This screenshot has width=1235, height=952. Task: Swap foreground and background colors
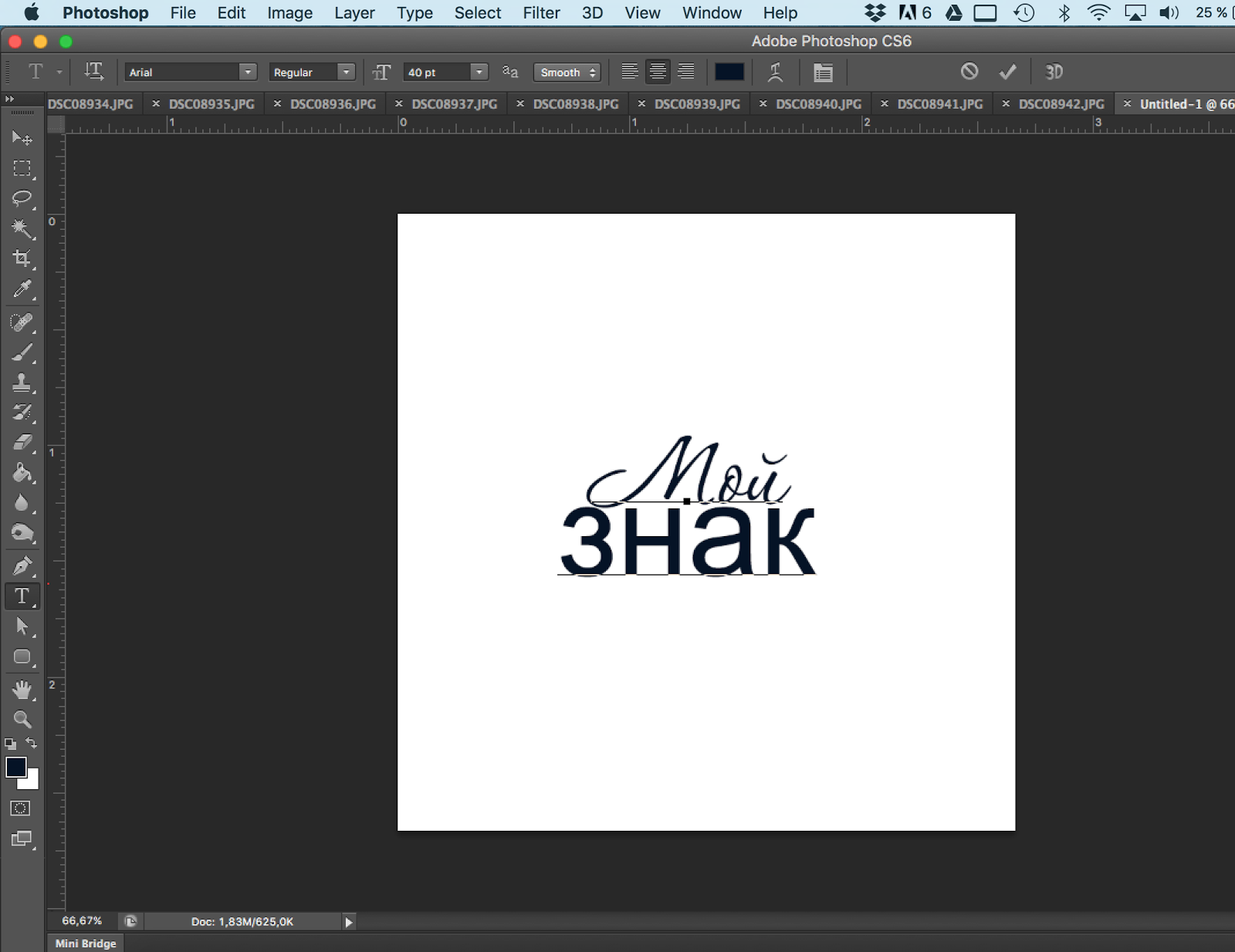[x=32, y=743]
